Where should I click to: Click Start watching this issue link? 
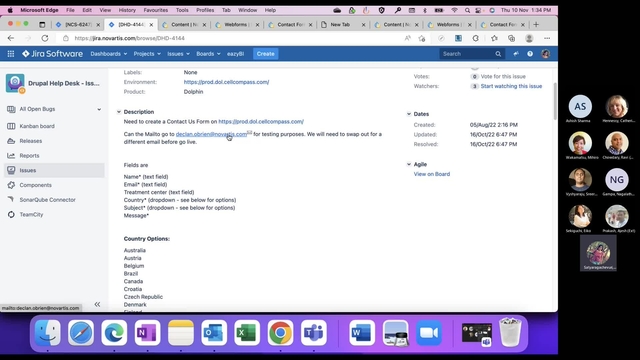[x=511, y=86]
